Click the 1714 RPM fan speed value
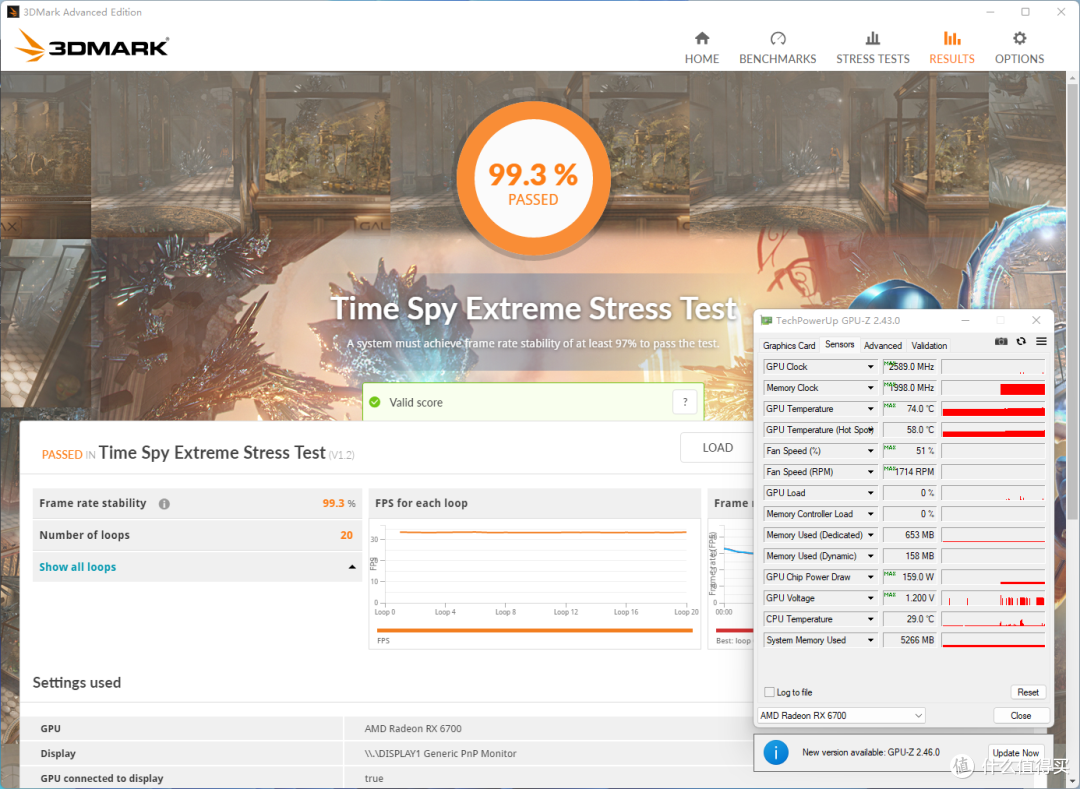Image resolution: width=1080 pixels, height=789 pixels. (x=910, y=472)
